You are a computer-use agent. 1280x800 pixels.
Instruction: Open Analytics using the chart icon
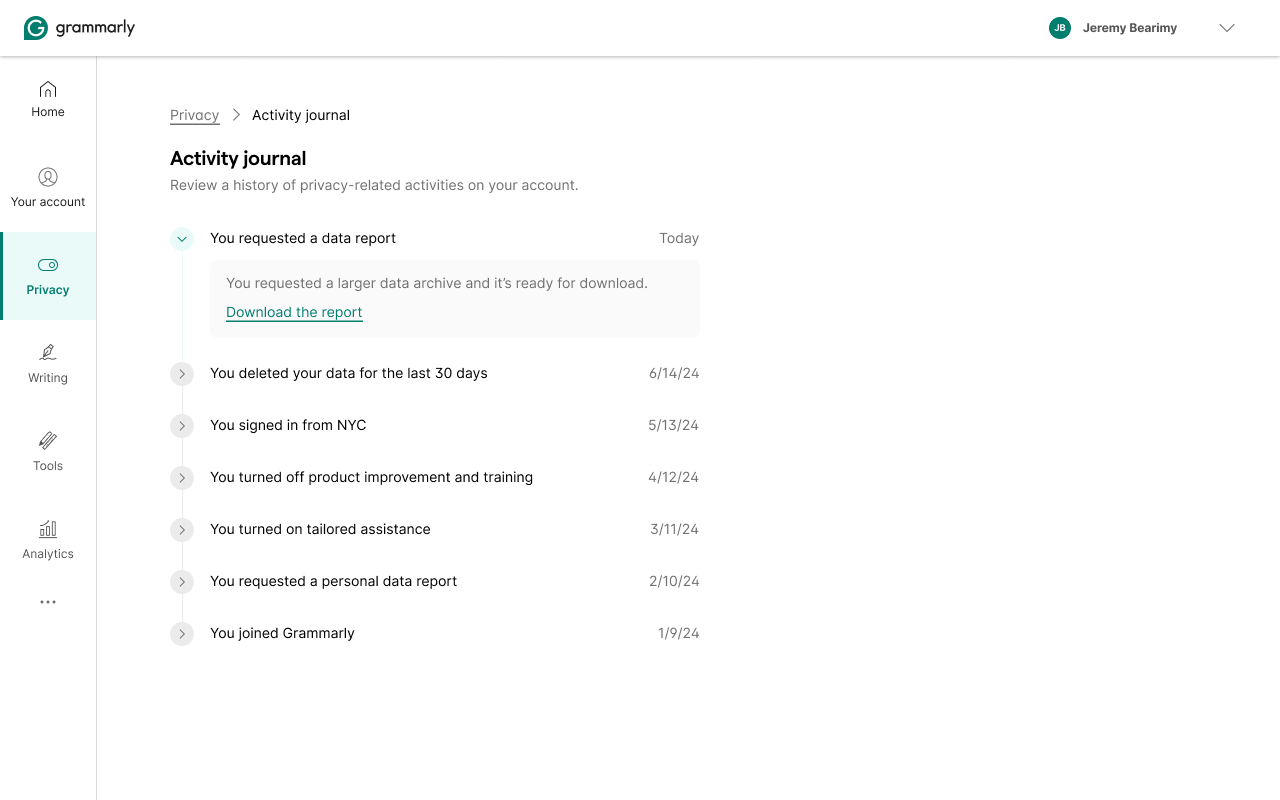click(47, 529)
